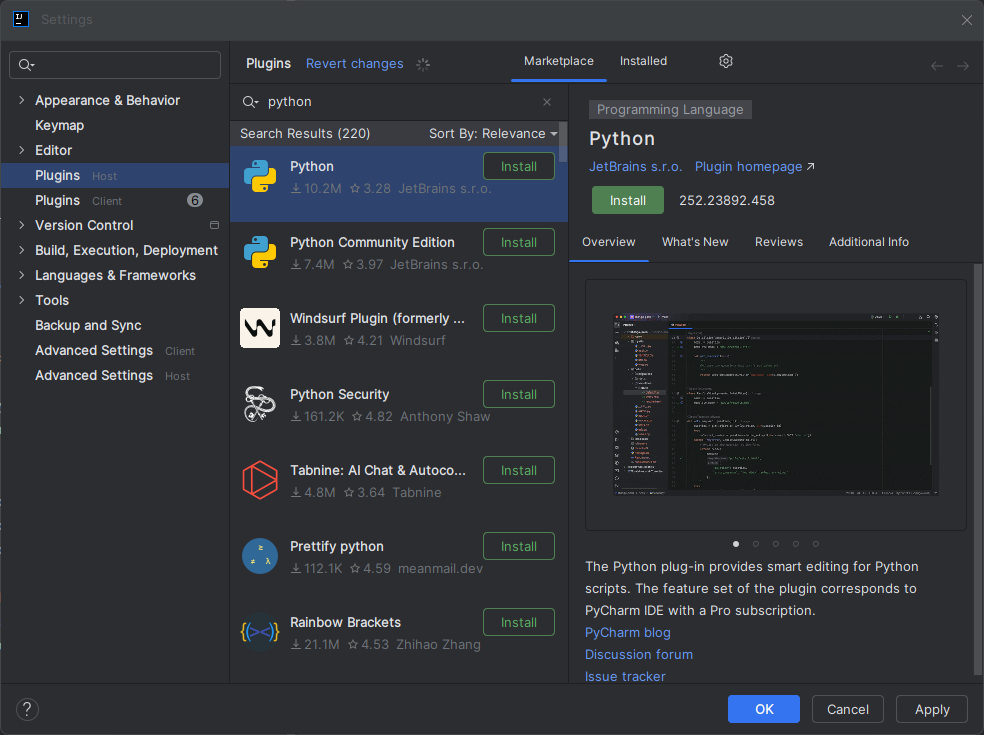Go back with the left arrow
Screen dimensions: 984x735
click(x=936, y=65)
